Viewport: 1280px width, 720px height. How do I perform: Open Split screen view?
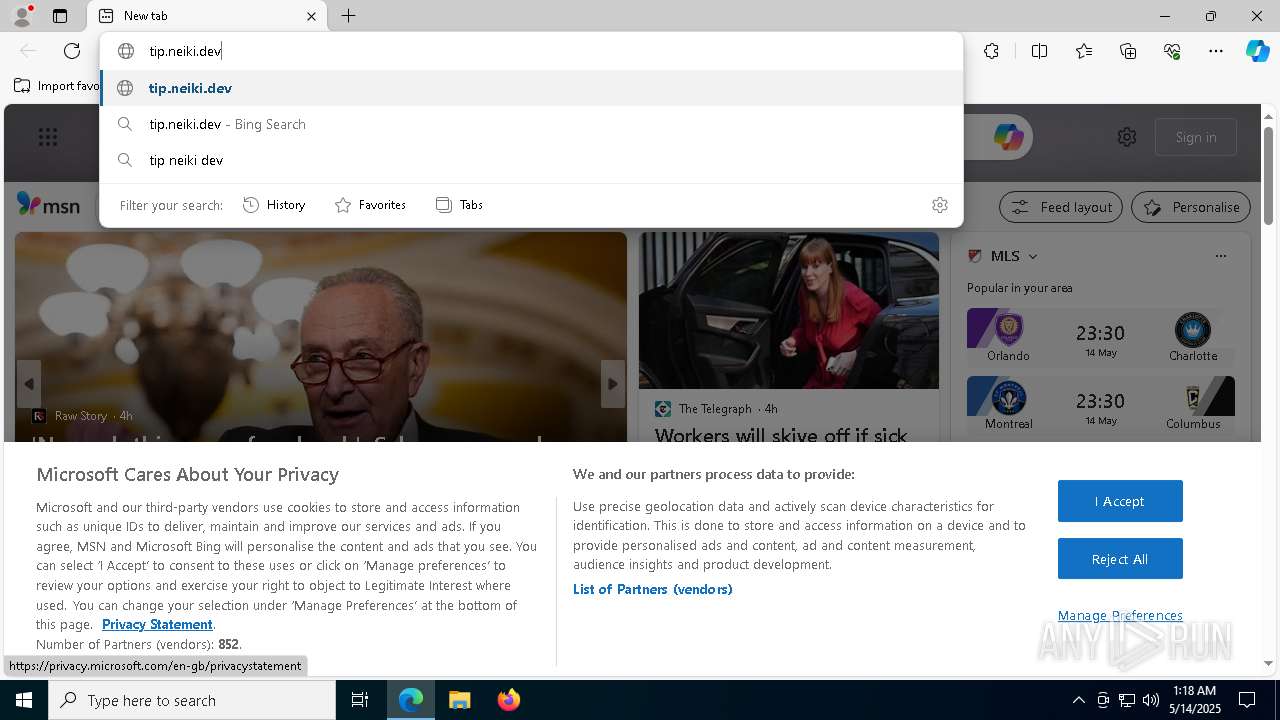[x=1039, y=51]
